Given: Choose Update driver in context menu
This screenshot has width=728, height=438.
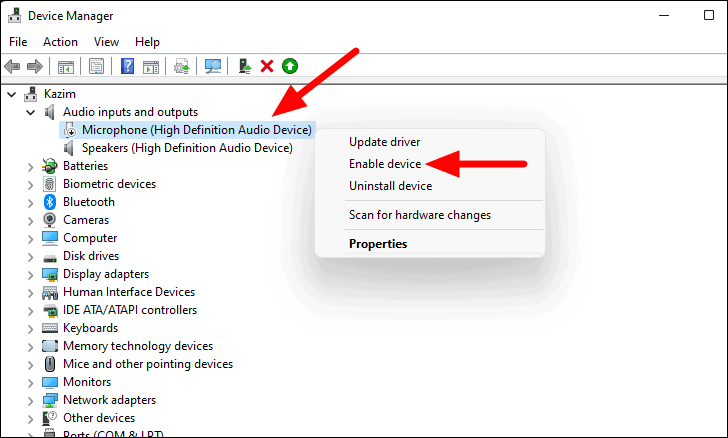Looking at the screenshot, I should coord(384,142).
